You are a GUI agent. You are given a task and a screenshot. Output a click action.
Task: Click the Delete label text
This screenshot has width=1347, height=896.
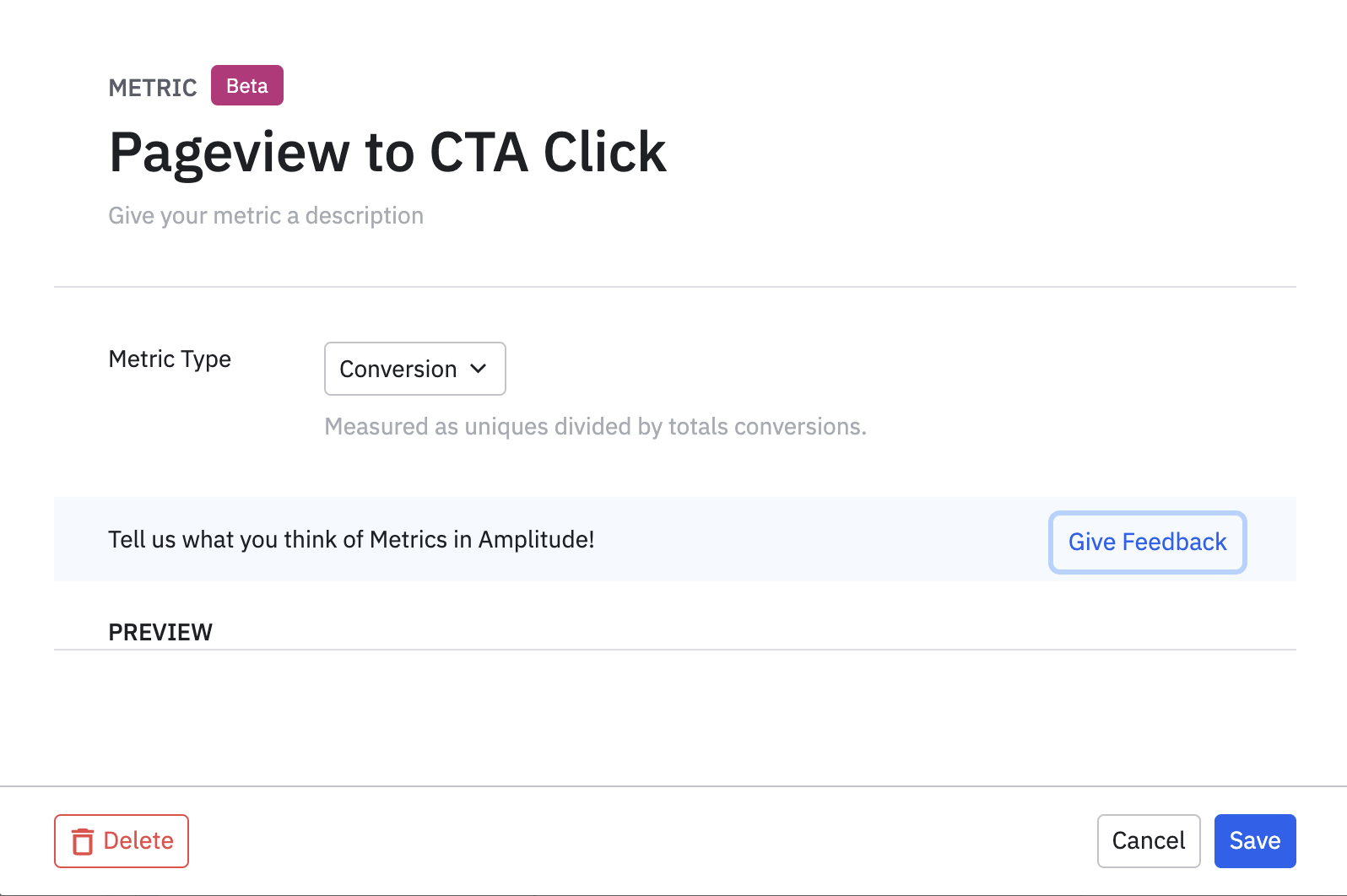[138, 840]
